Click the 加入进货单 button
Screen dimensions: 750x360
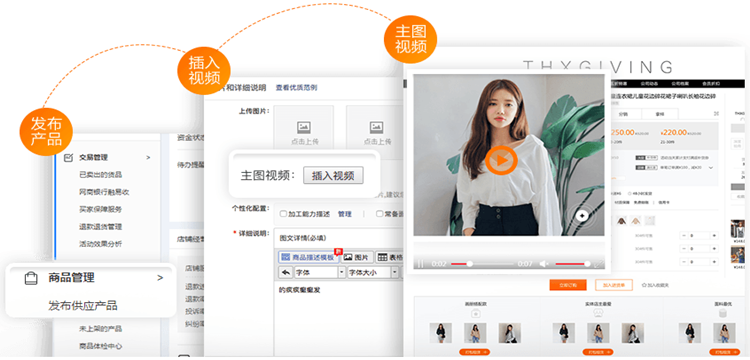pyautogui.click(x=614, y=285)
